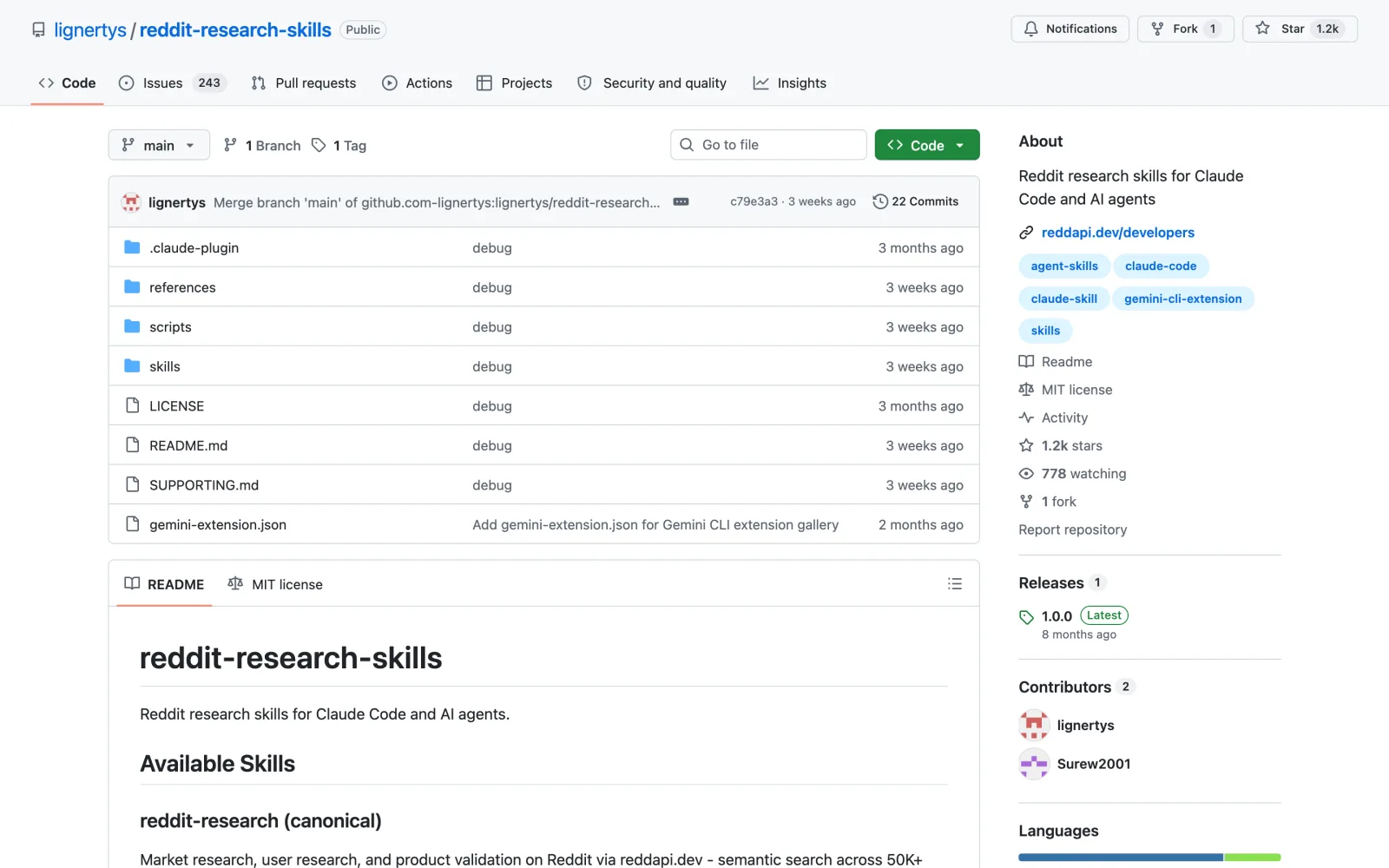
Task: Open the reddapi.dev/developers link
Action: (x=1118, y=233)
